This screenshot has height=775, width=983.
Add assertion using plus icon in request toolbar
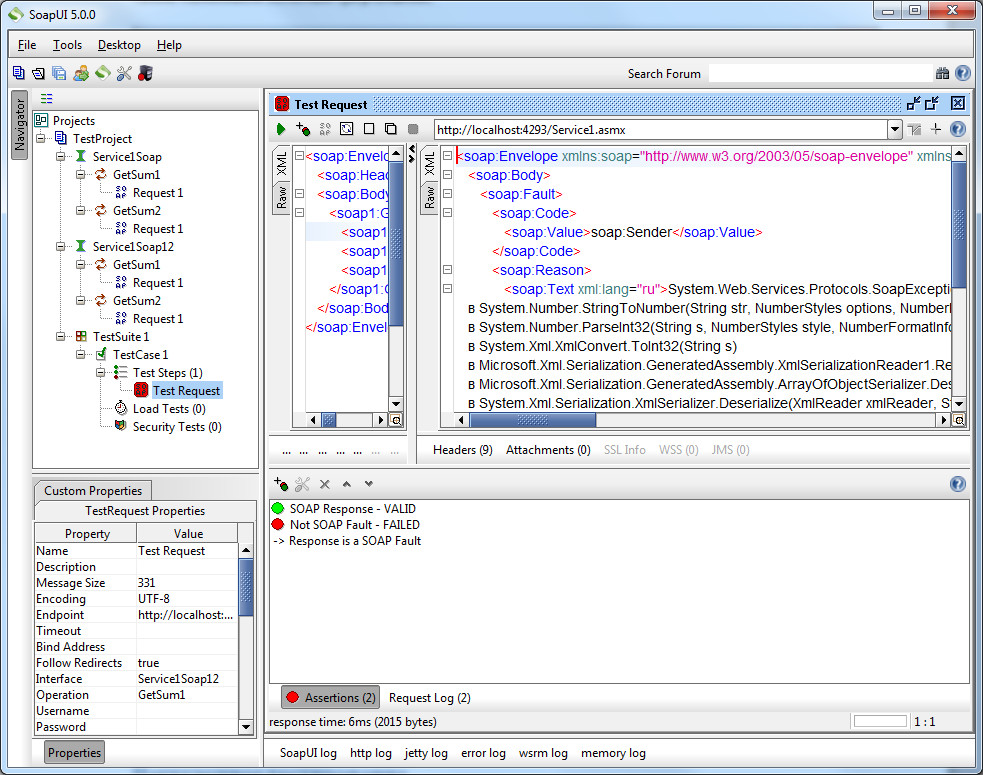(303, 129)
